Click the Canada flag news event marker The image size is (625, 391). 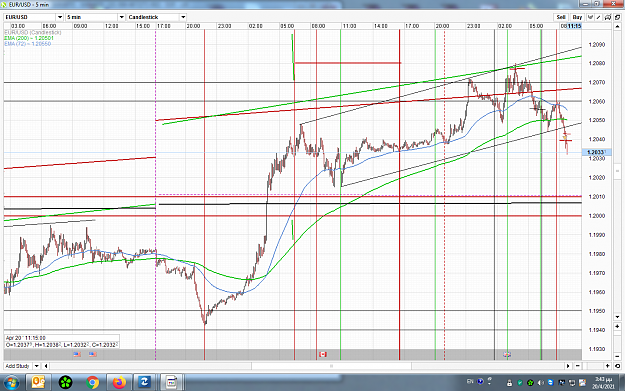click(323, 354)
